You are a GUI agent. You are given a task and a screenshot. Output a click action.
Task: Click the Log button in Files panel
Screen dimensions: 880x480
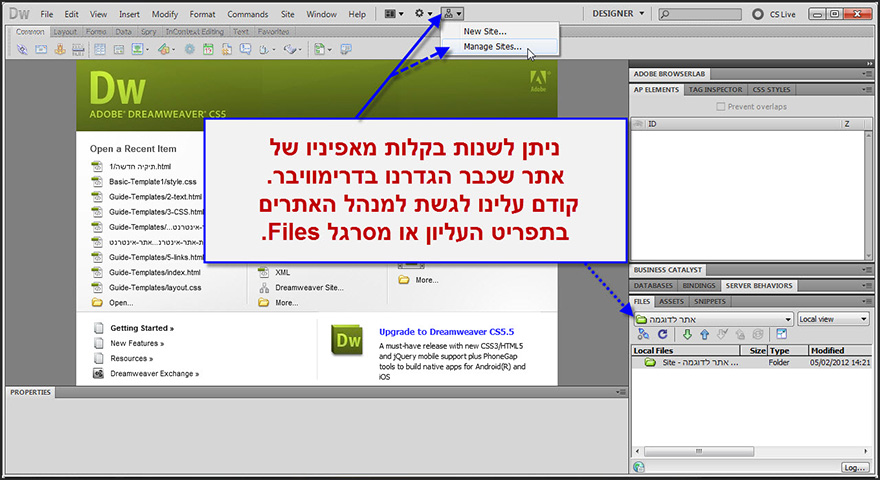click(x=855, y=467)
